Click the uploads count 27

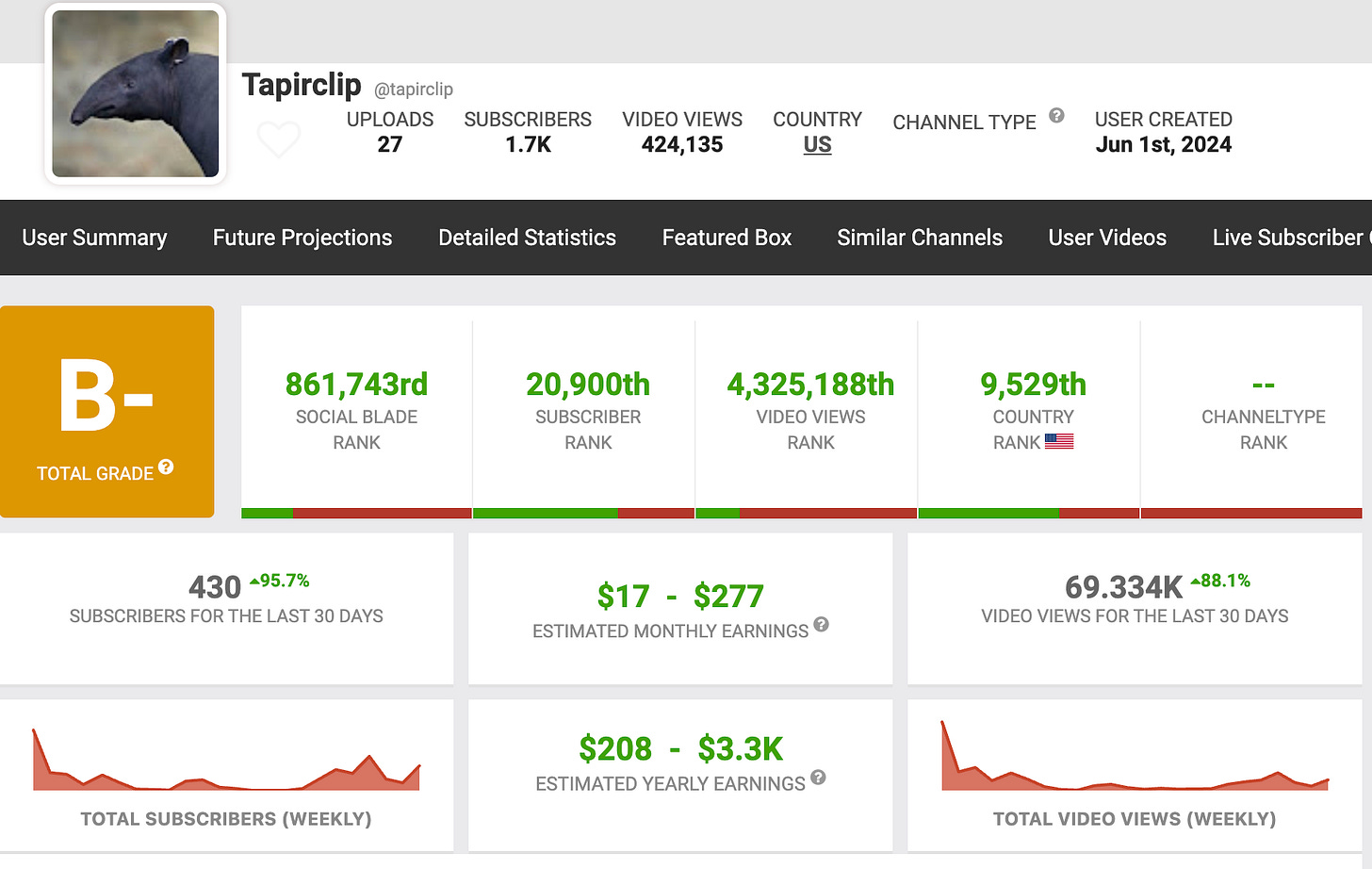click(x=390, y=144)
